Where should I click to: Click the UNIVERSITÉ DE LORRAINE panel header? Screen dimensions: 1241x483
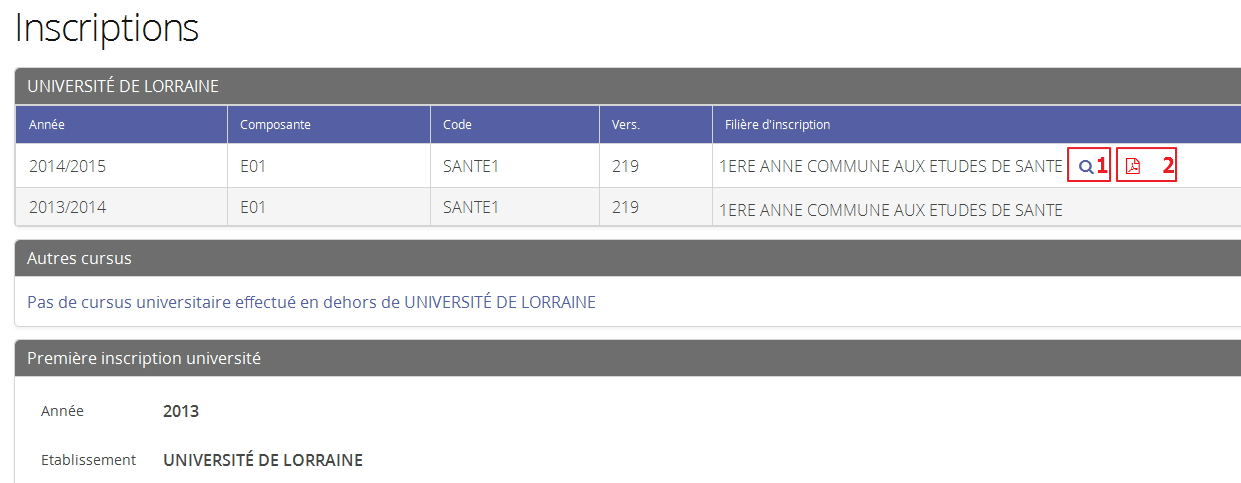click(x=123, y=87)
